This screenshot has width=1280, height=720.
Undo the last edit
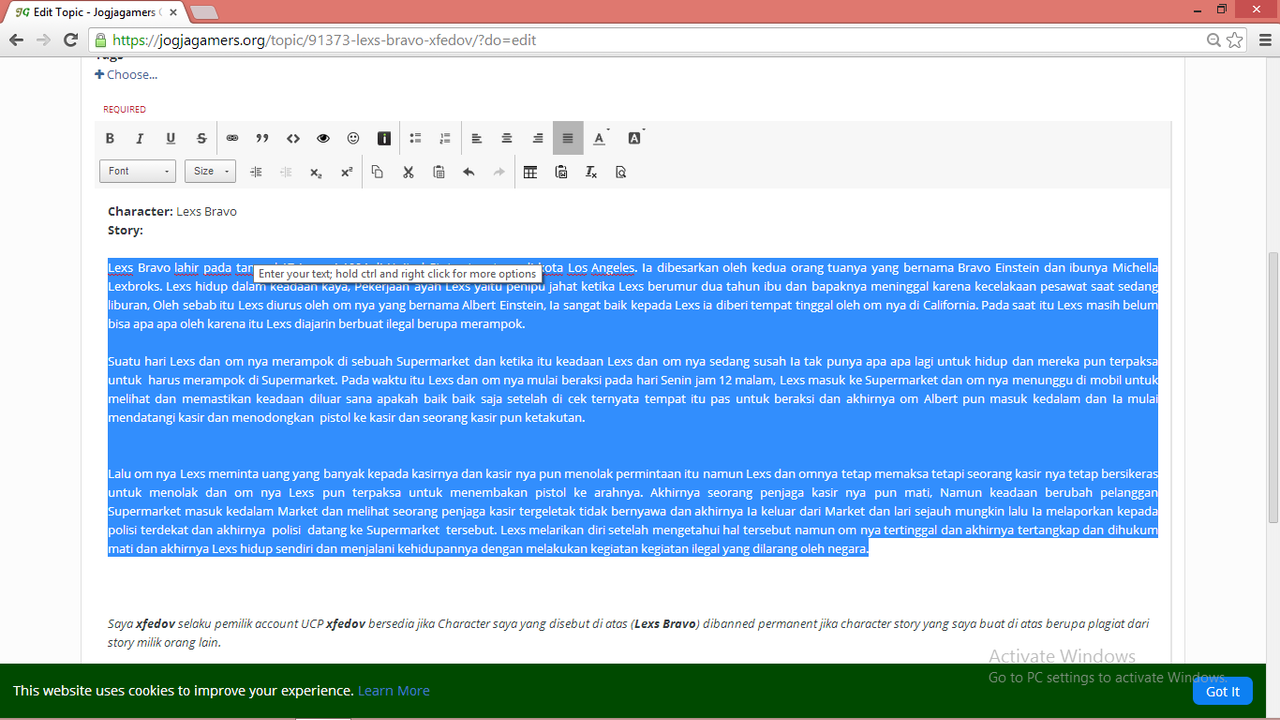469,172
